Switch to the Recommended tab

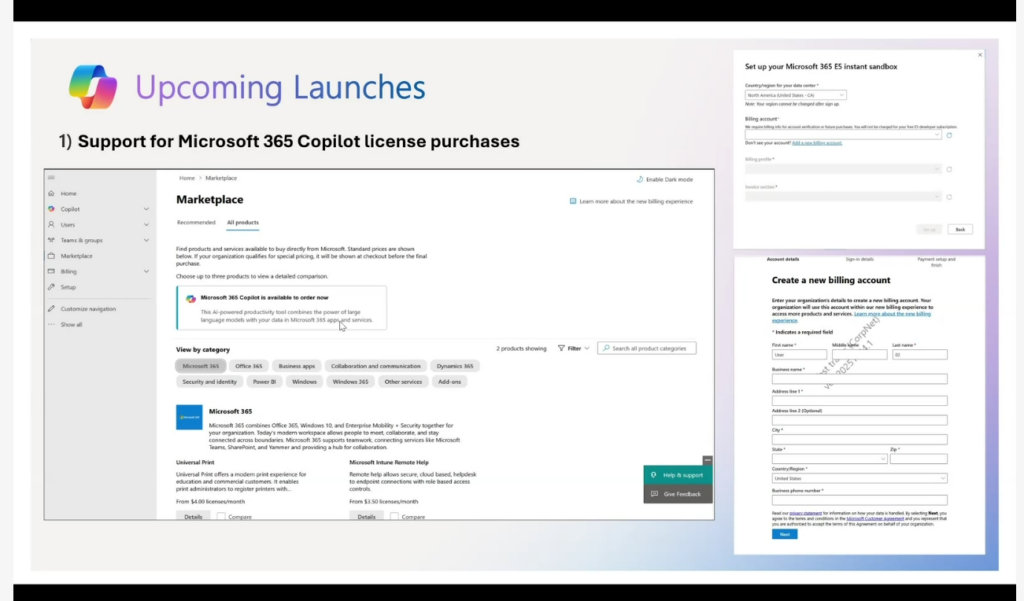coord(196,222)
